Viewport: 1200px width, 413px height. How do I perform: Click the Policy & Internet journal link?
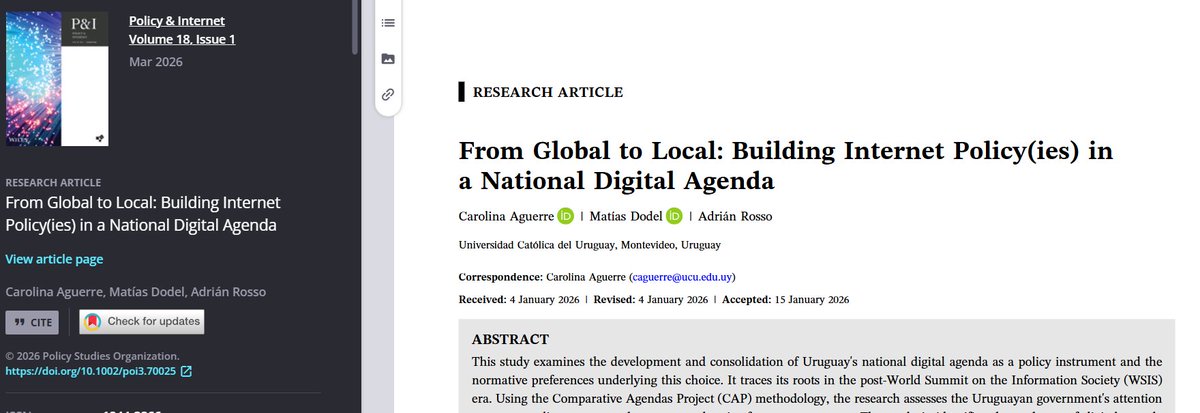(177, 21)
